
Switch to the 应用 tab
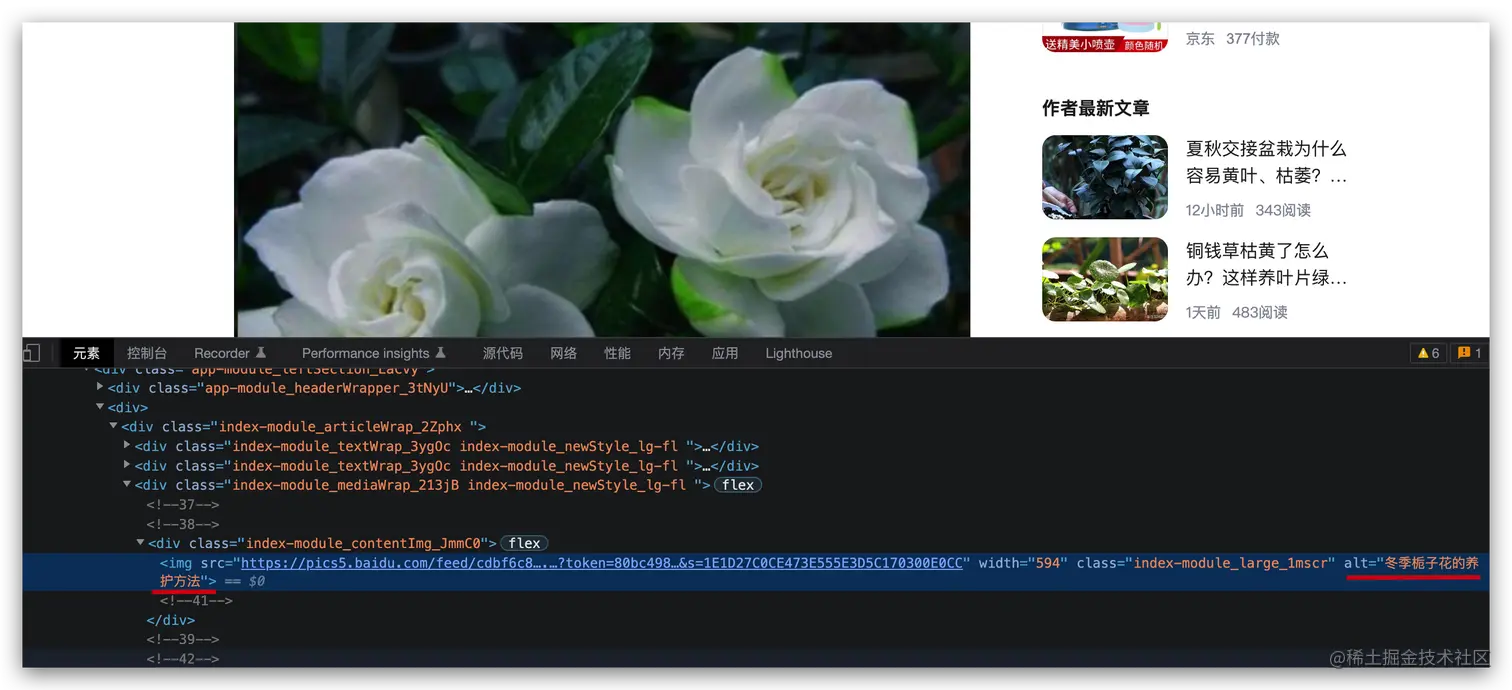(x=725, y=353)
